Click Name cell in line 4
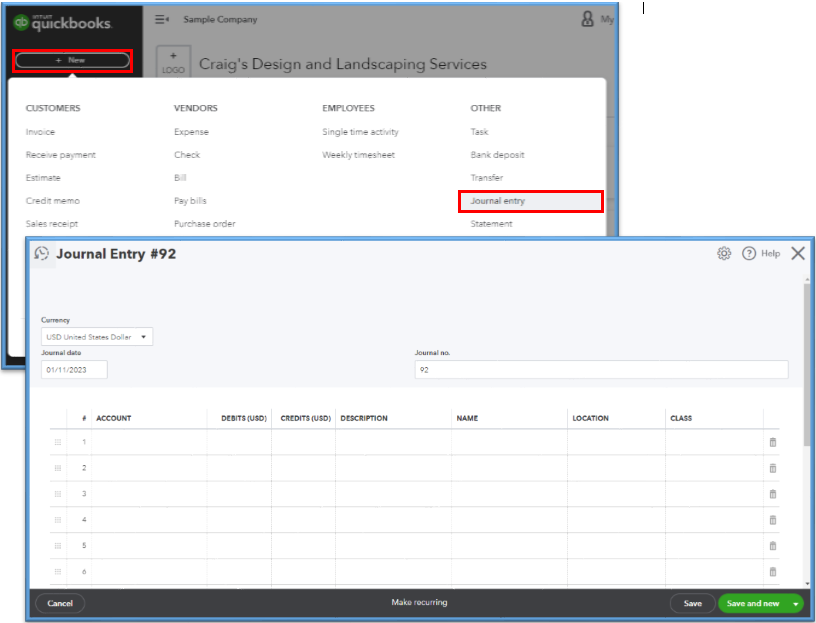The width and height of the screenshot is (816, 623). pos(509,520)
